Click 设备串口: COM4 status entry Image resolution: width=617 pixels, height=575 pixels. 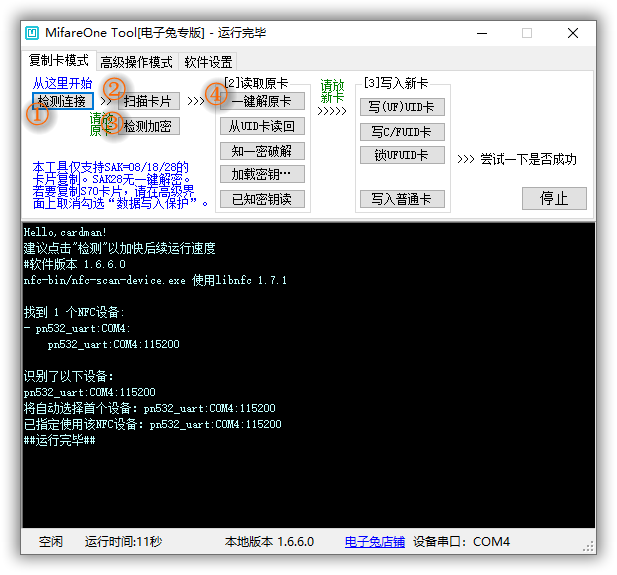coord(461,542)
